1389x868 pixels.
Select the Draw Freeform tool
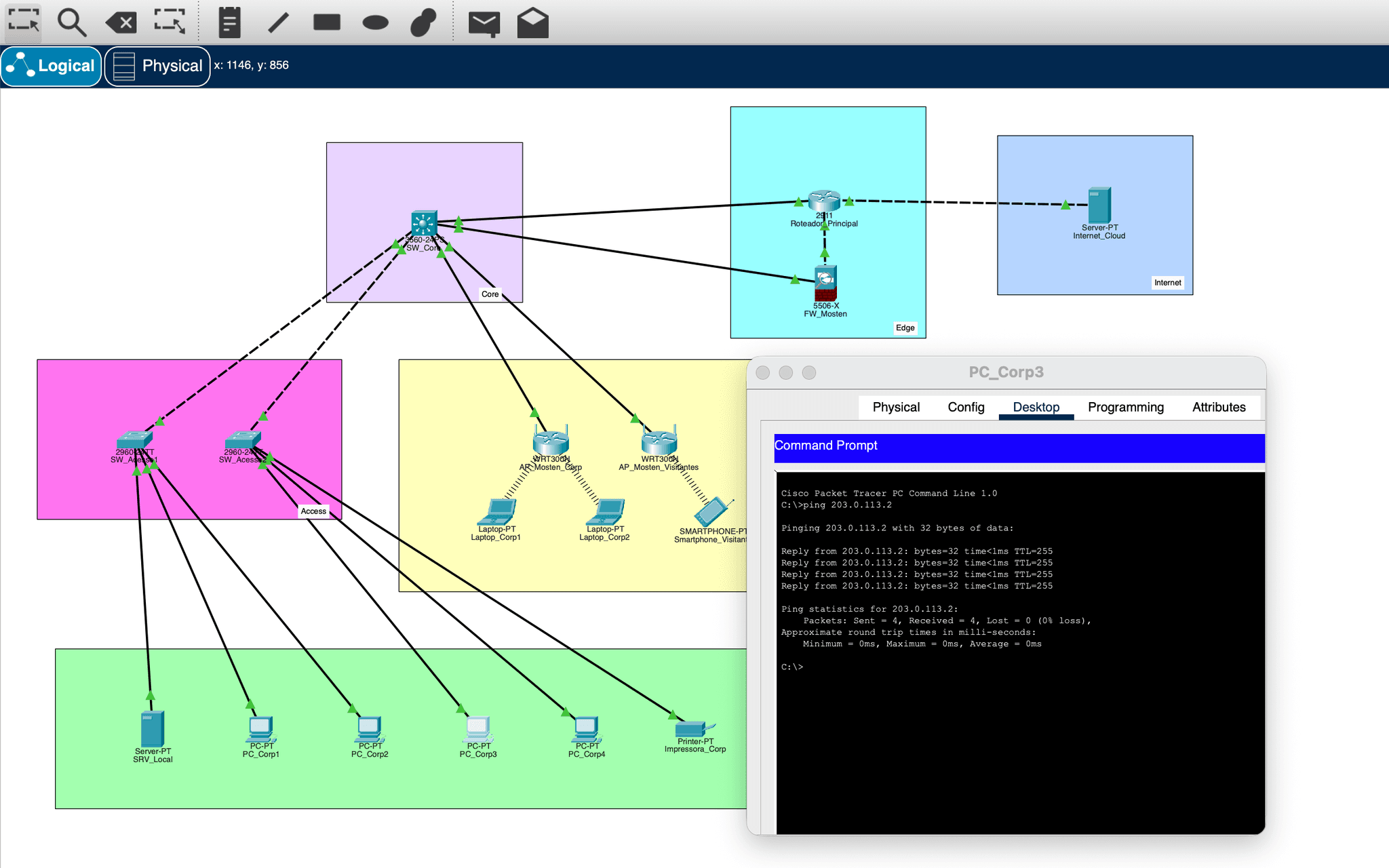(423, 22)
